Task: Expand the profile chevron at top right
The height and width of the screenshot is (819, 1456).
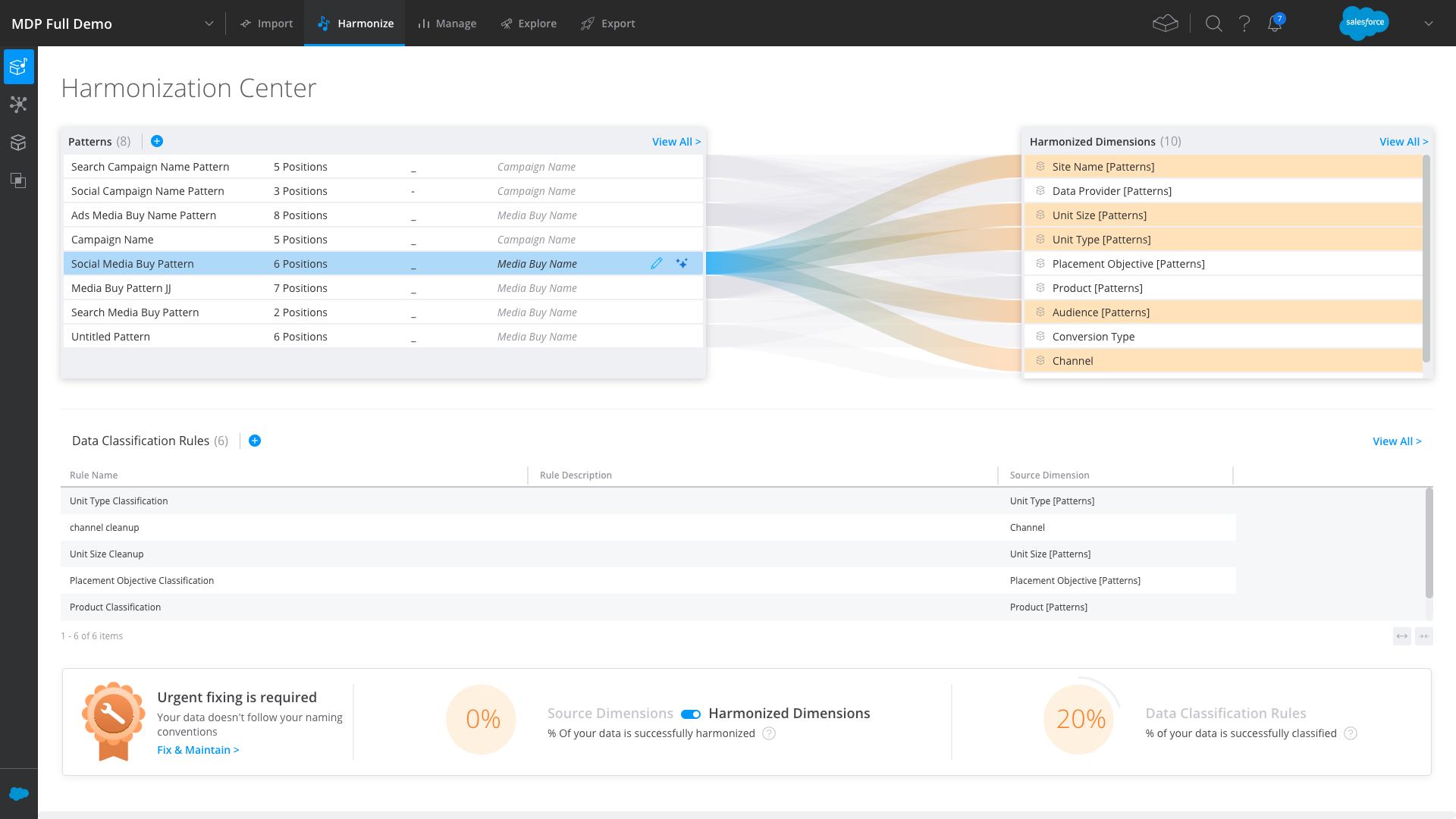Action: [x=1429, y=24]
